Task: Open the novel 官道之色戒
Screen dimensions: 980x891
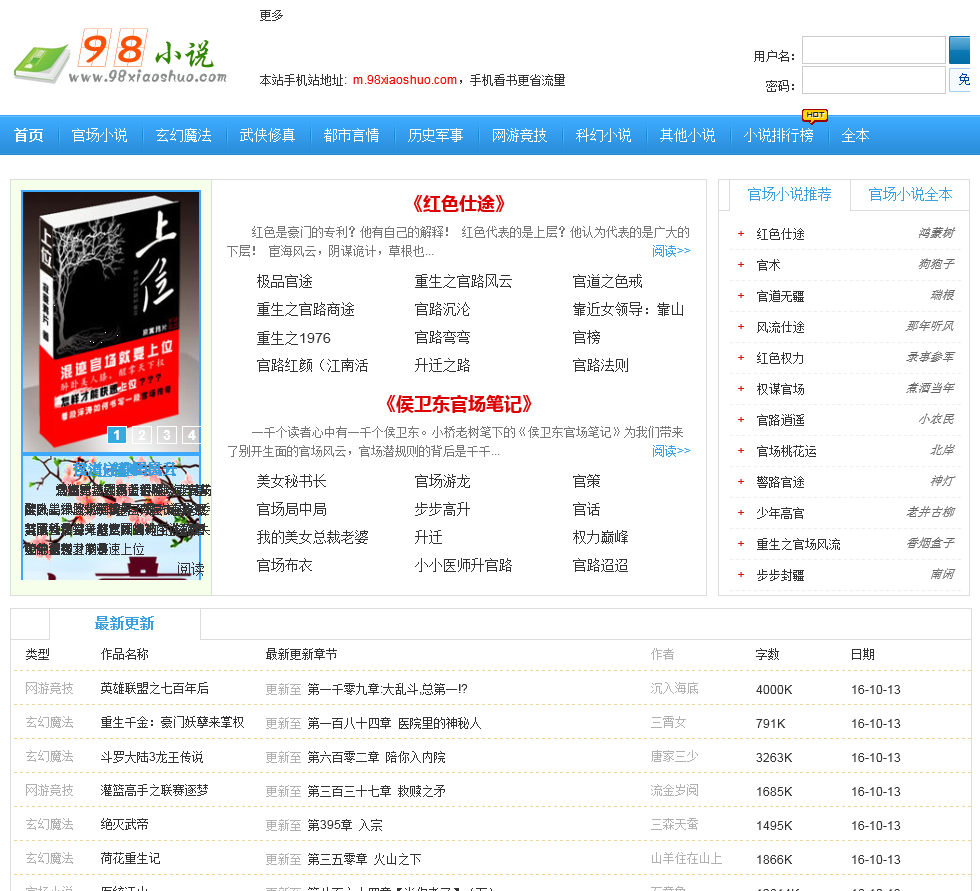Action: pyautogui.click(x=608, y=282)
